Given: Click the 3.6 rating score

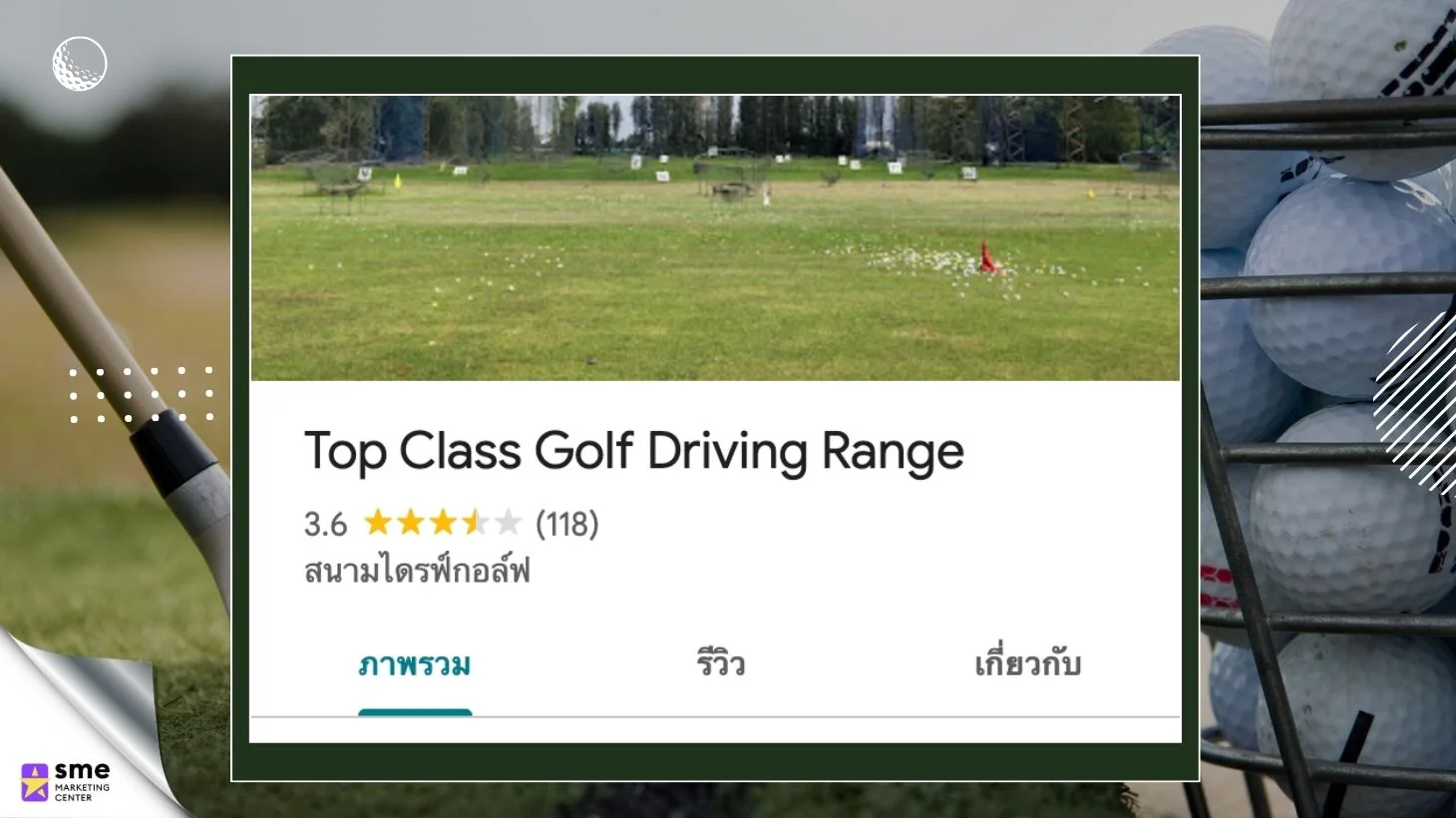Looking at the screenshot, I should coord(325,524).
